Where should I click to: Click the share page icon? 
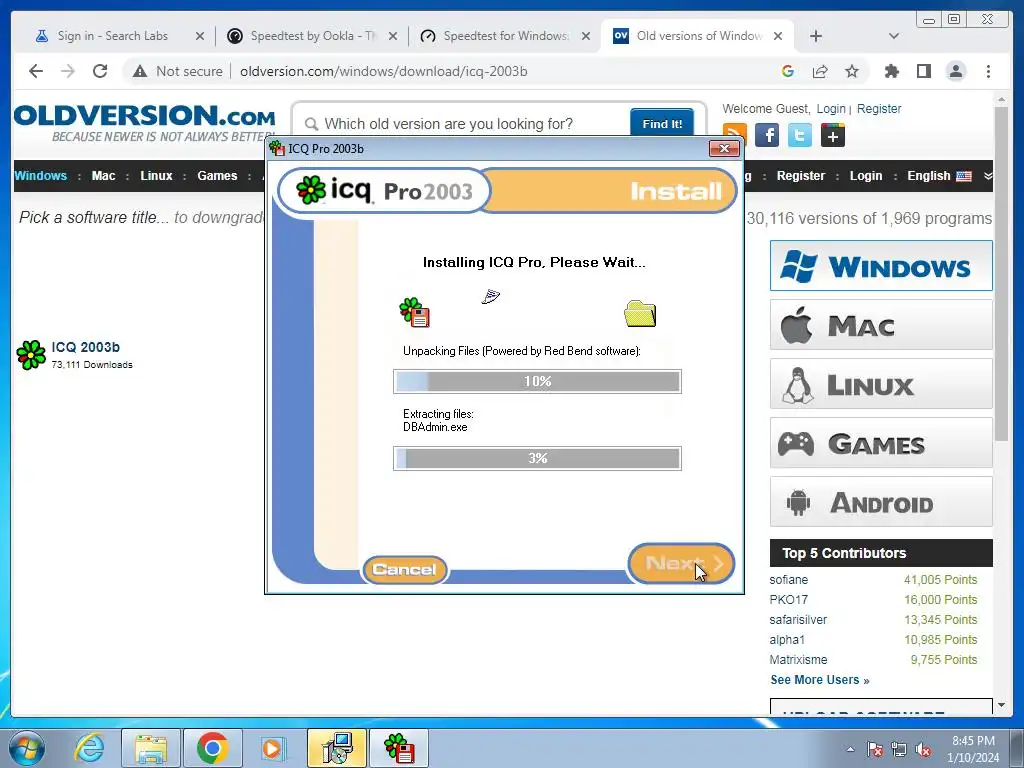(x=820, y=71)
